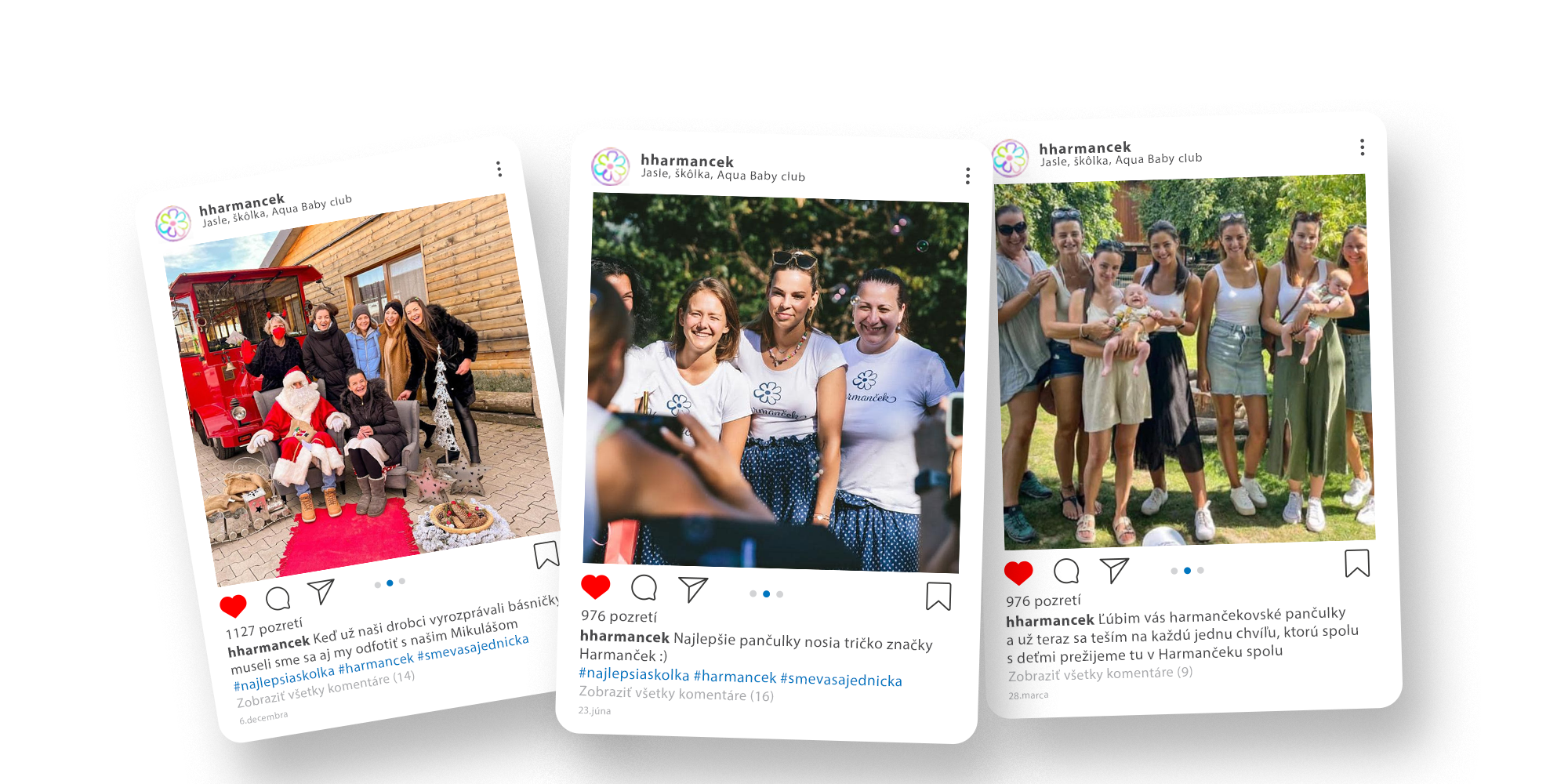Select carousel dots under middle post image
This screenshot has height=784, width=1568.
(x=766, y=594)
